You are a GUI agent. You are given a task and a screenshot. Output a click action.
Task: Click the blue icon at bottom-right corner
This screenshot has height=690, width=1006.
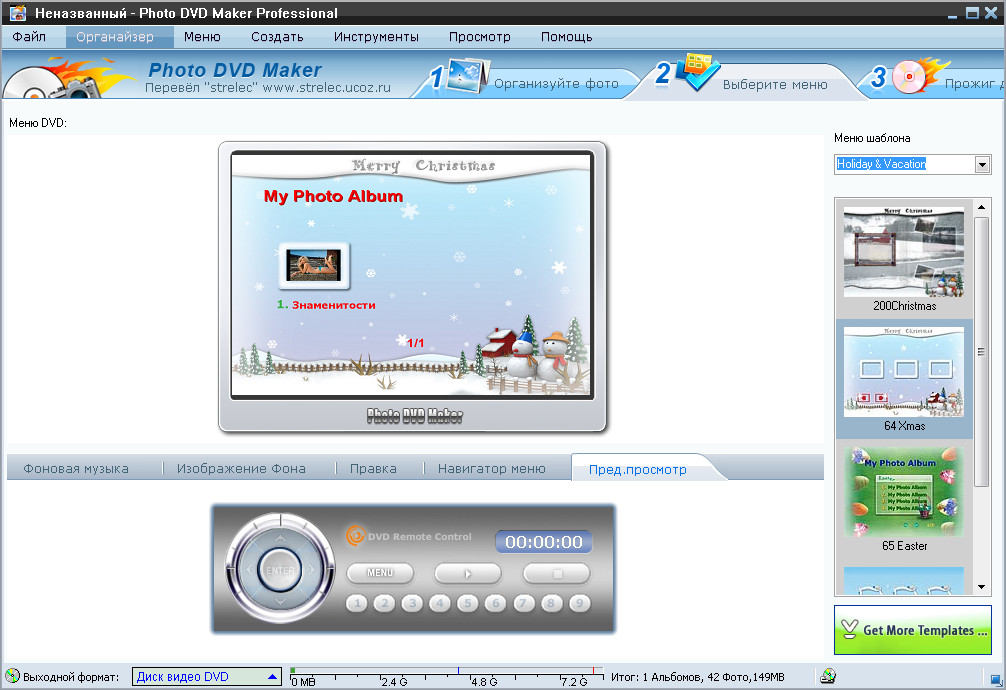coord(996,678)
